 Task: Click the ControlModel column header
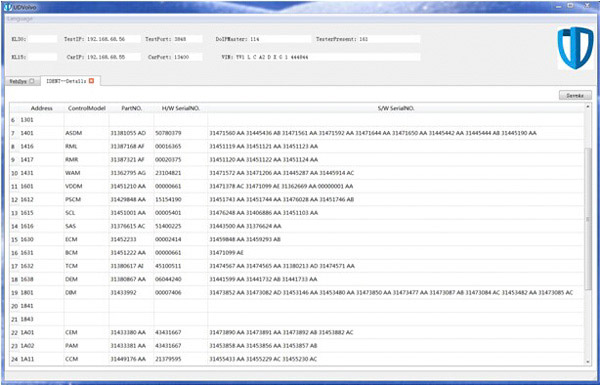click(x=86, y=108)
